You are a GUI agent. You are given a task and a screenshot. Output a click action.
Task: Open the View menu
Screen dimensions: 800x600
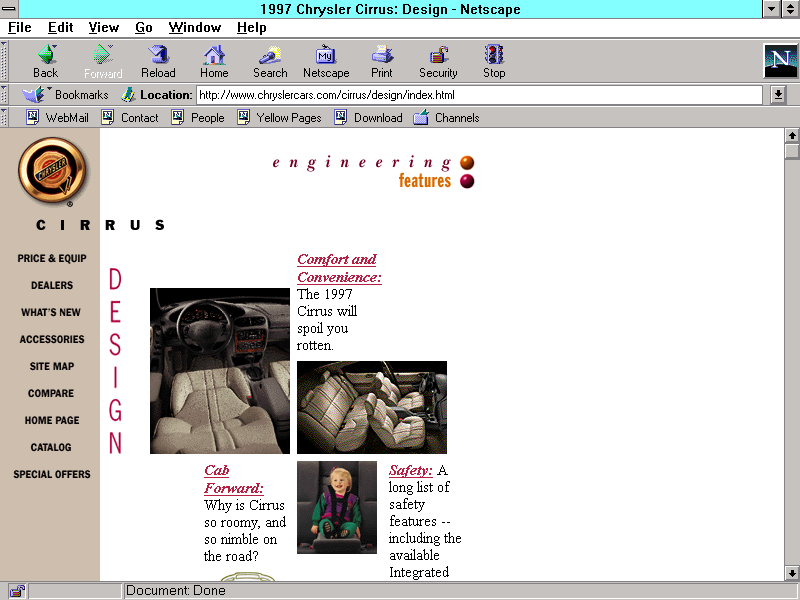click(103, 27)
